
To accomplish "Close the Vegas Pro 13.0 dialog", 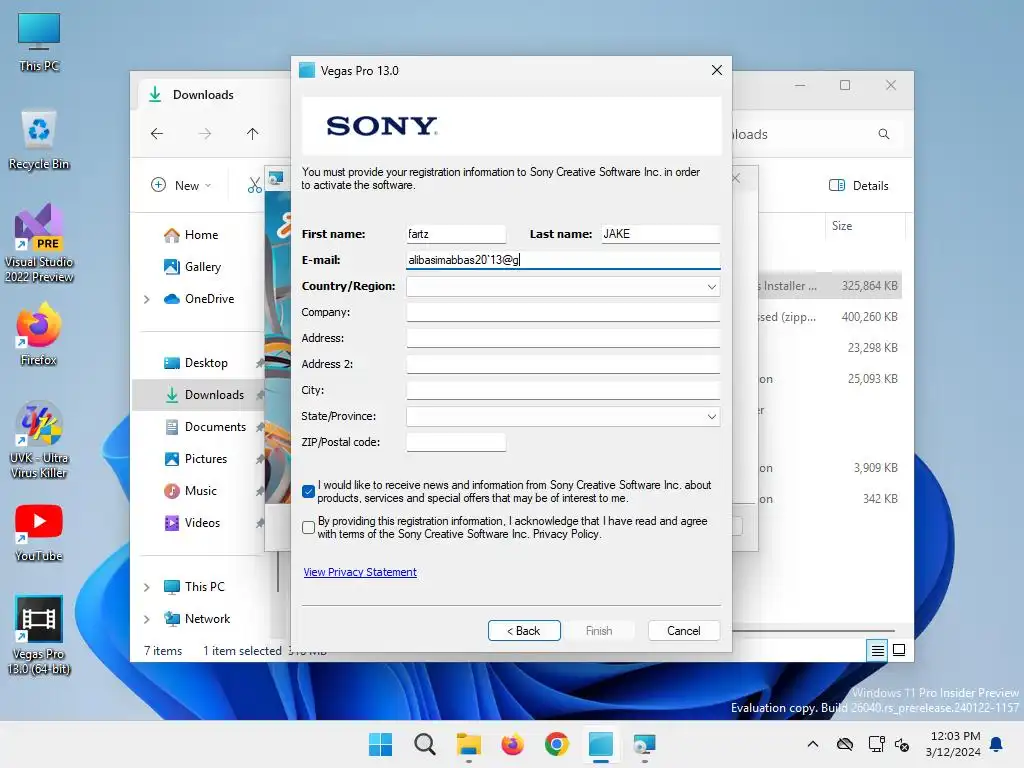I will point(716,70).
